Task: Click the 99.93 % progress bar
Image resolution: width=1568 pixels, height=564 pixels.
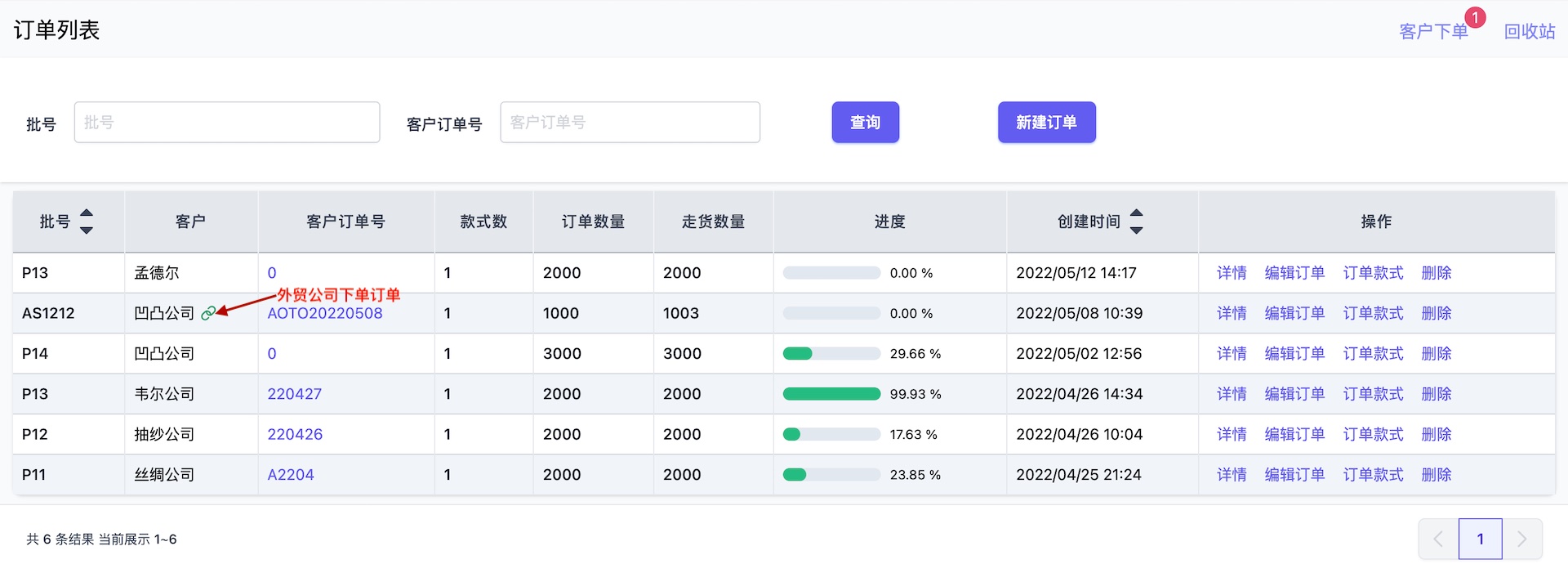Action: (831, 394)
